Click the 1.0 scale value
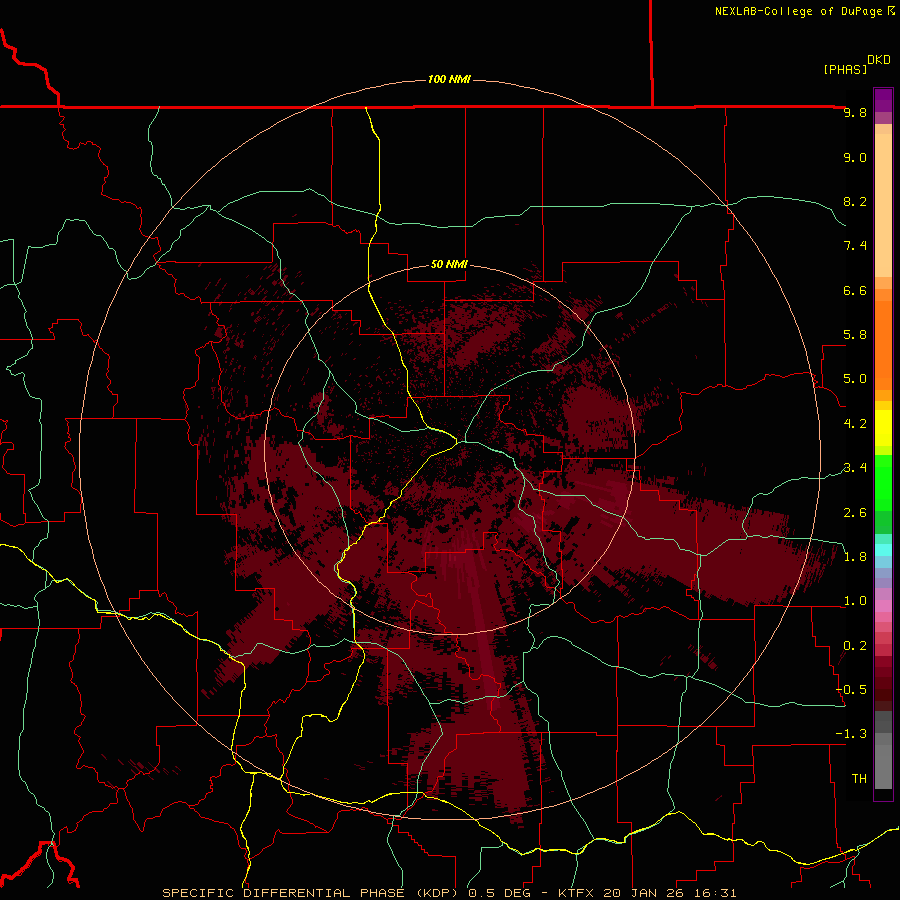The image size is (900, 900). pyautogui.click(x=855, y=601)
